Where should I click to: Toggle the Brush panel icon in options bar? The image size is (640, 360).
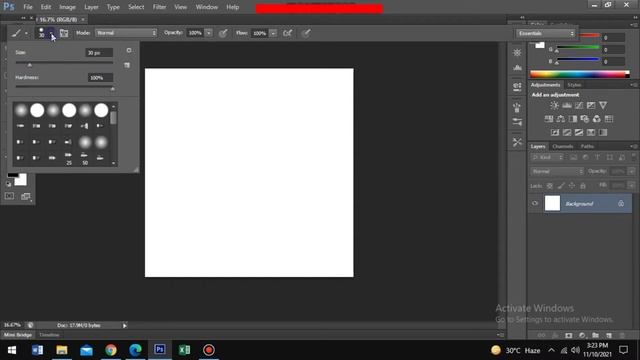click(x=64, y=33)
